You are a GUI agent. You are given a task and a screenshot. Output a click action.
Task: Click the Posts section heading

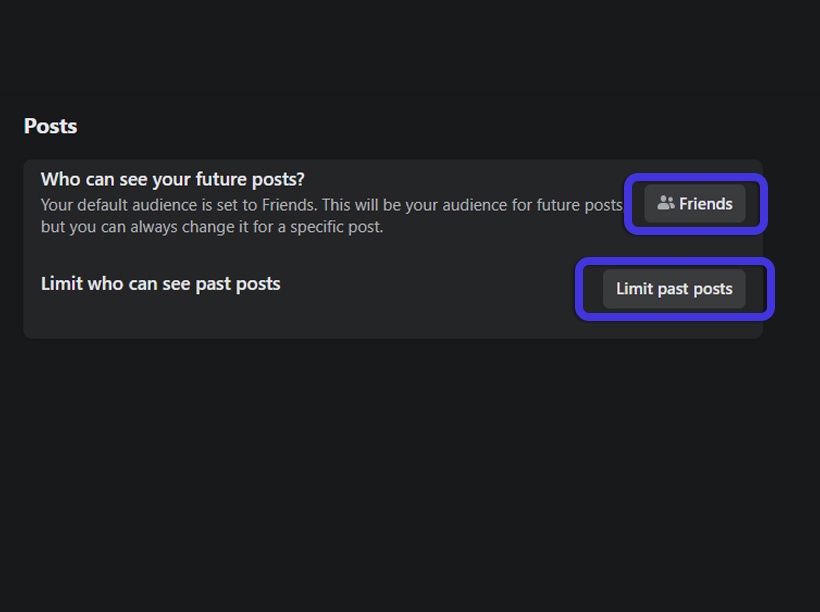[x=50, y=126]
